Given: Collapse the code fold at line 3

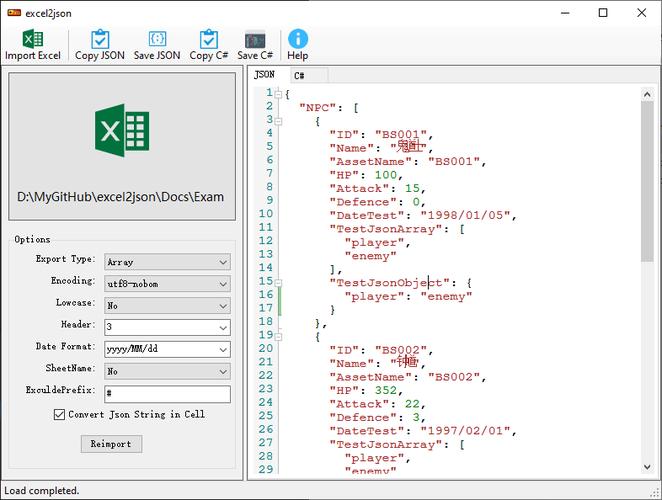Looking at the screenshot, I should [278, 121].
